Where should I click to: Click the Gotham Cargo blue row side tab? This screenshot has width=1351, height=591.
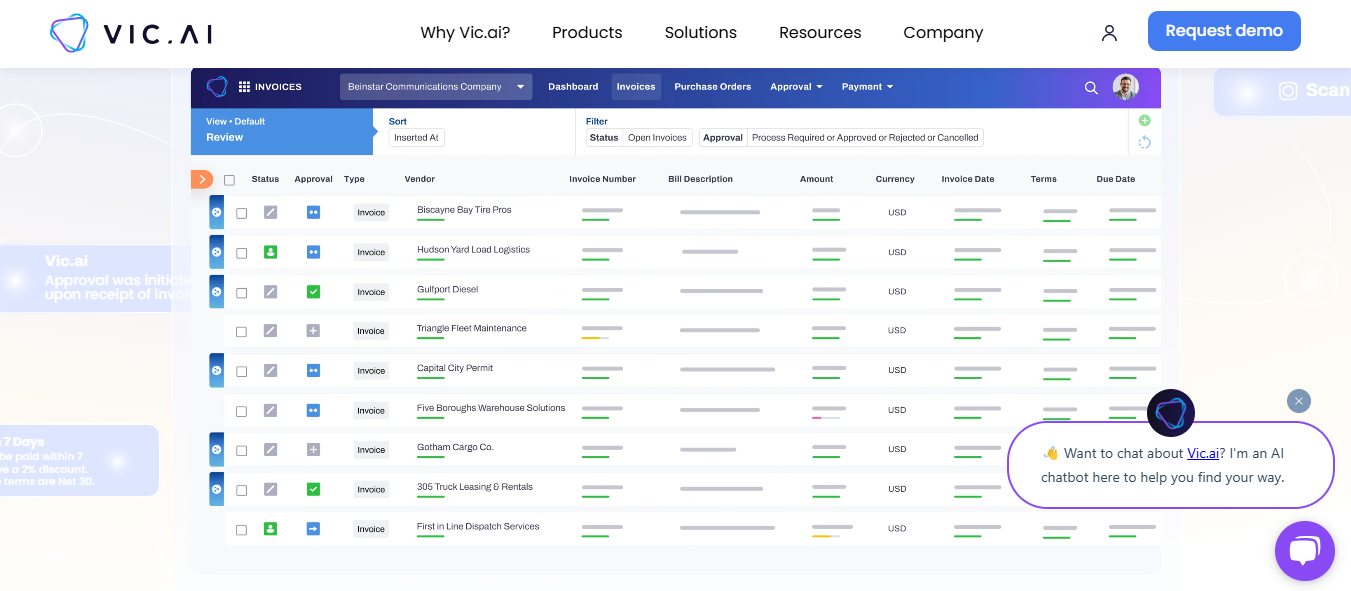(x=216, y=450)
